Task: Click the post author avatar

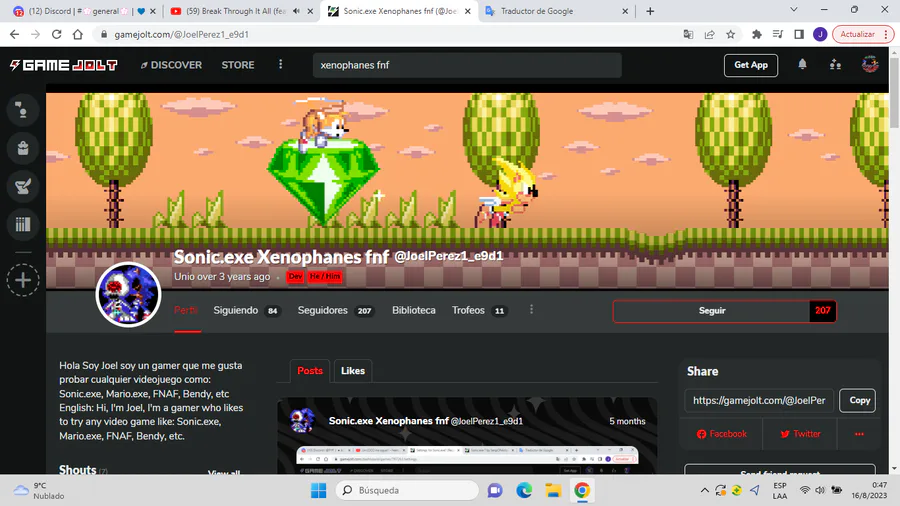Action: 302,421
